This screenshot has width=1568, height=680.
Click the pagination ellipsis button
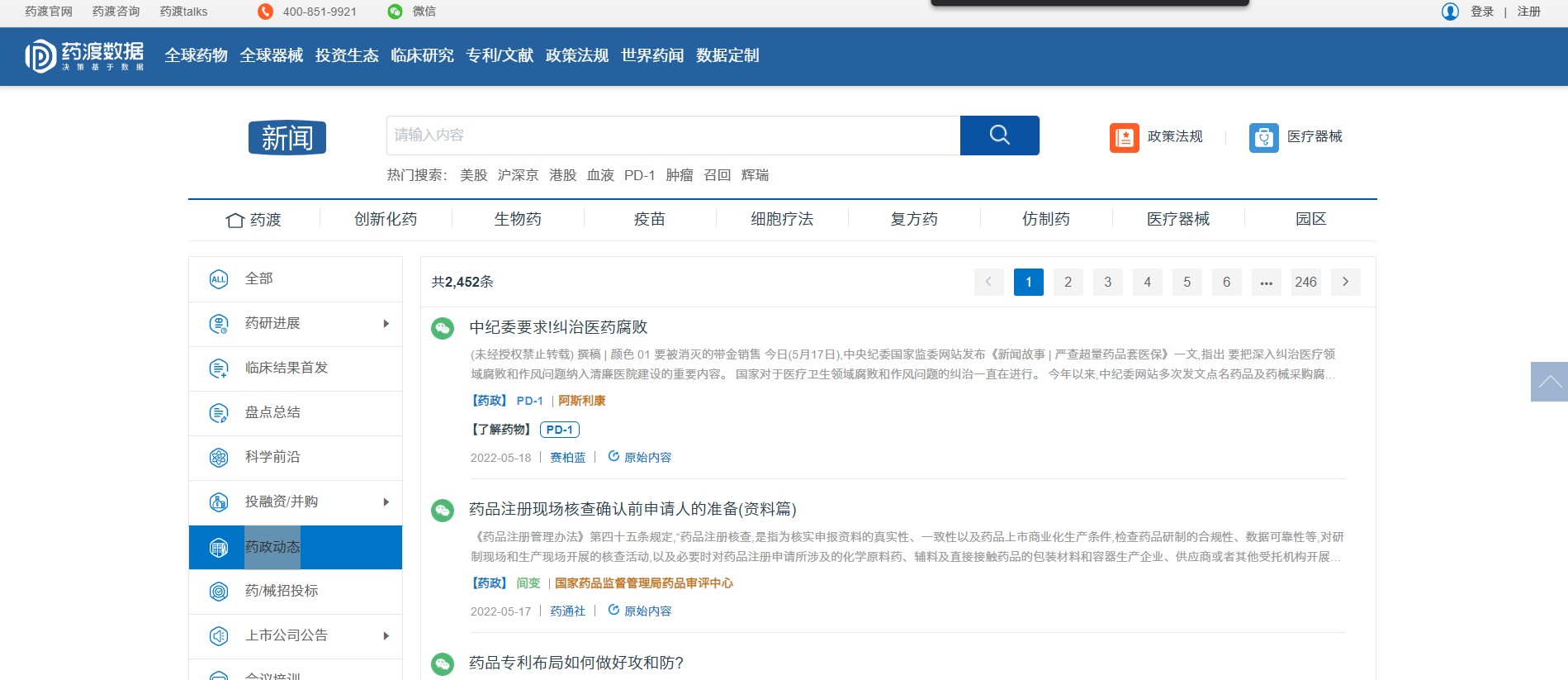point(1267,282)
